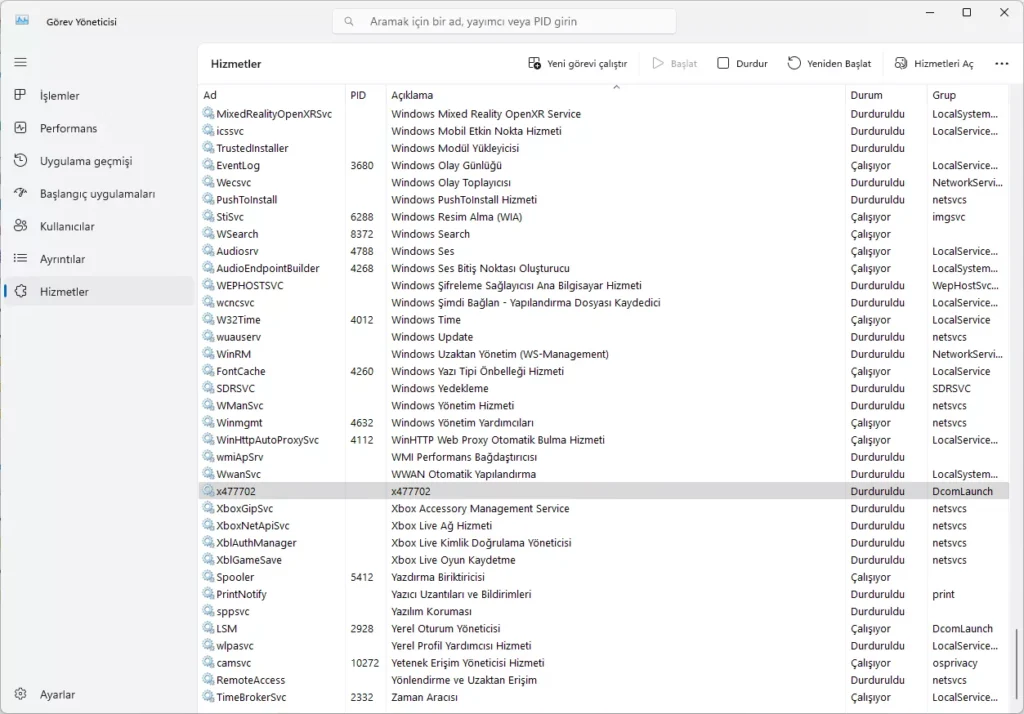Click Hizmetleri Aç toolbar button

click(933, 64)
